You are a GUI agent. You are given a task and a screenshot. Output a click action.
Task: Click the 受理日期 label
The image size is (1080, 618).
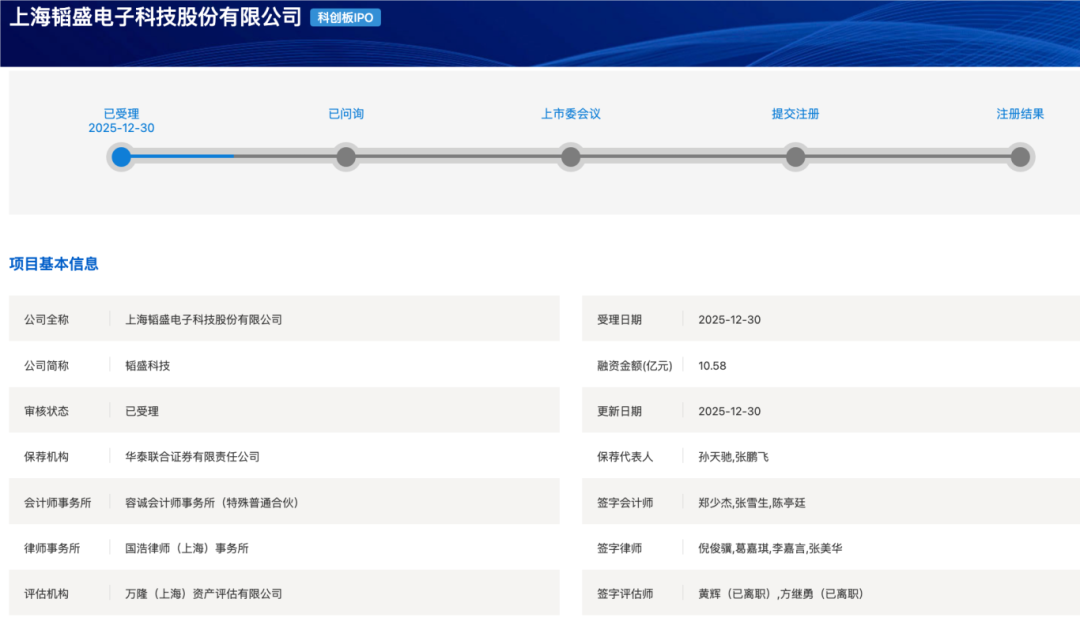619,320
